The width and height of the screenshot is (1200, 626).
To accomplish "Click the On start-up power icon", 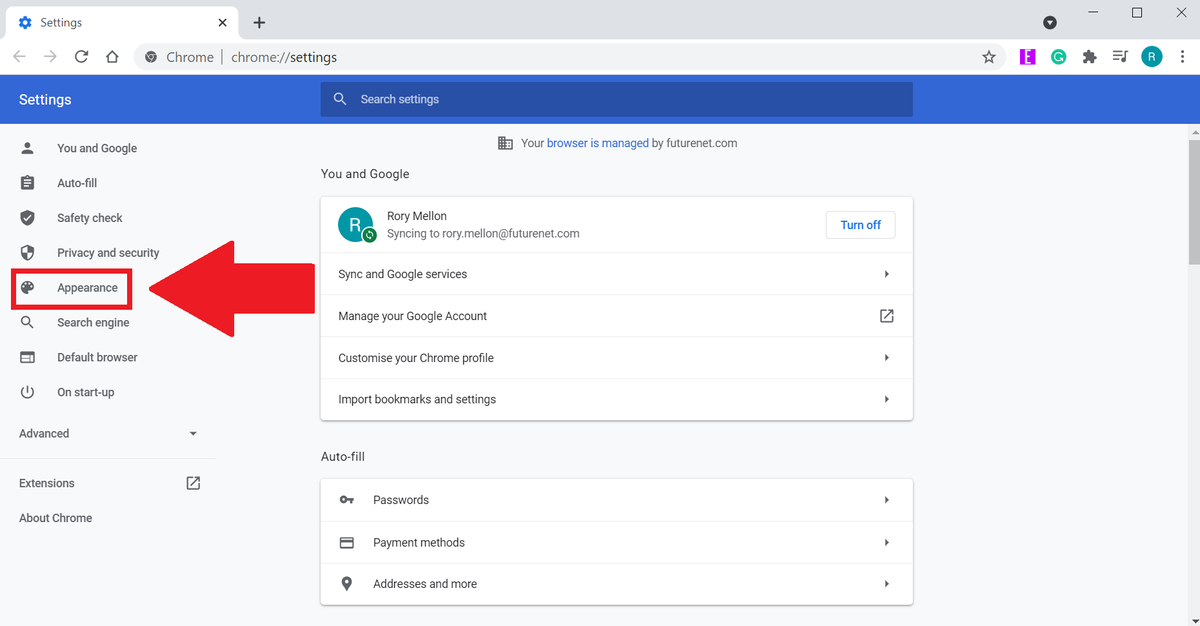I will 27,392.
